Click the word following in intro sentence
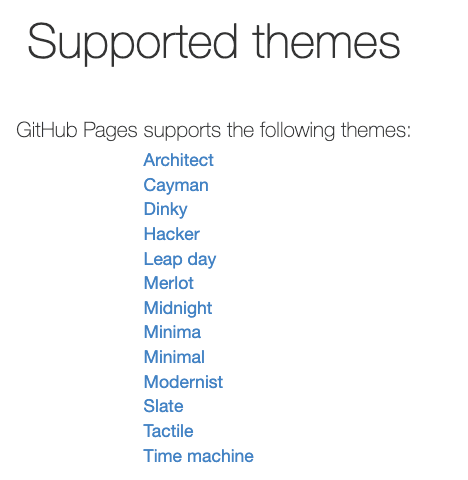The height and width of the screenshot is (480, 468). click(x=297, y=131)
